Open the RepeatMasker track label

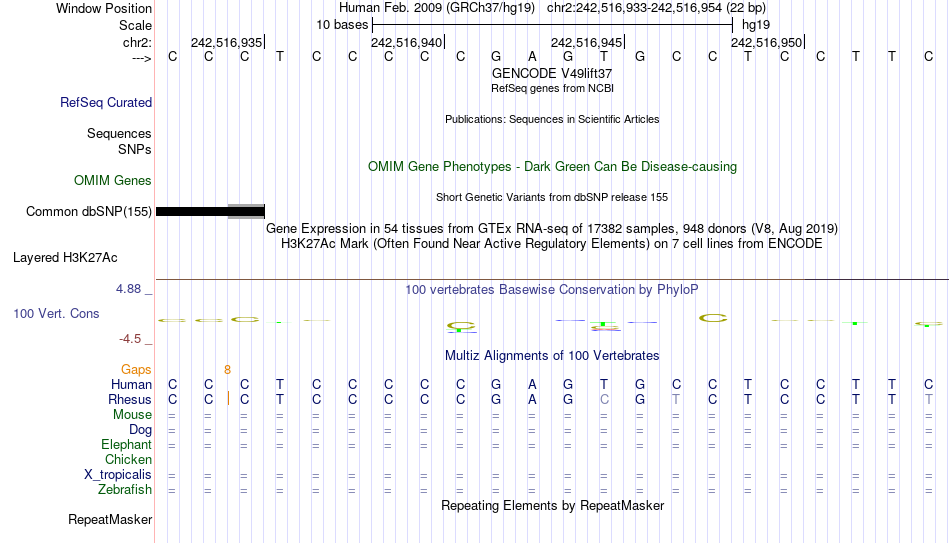coord(110,519)
